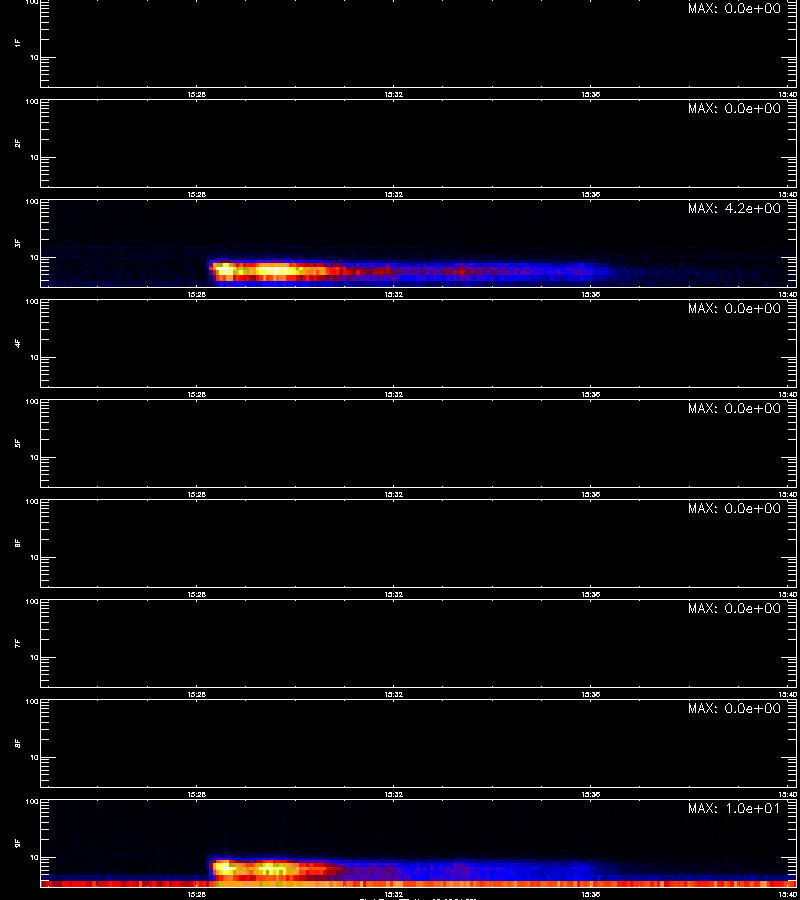
Task: Click the 15:36 time tick under panel 2F
Action: point(591,195)
